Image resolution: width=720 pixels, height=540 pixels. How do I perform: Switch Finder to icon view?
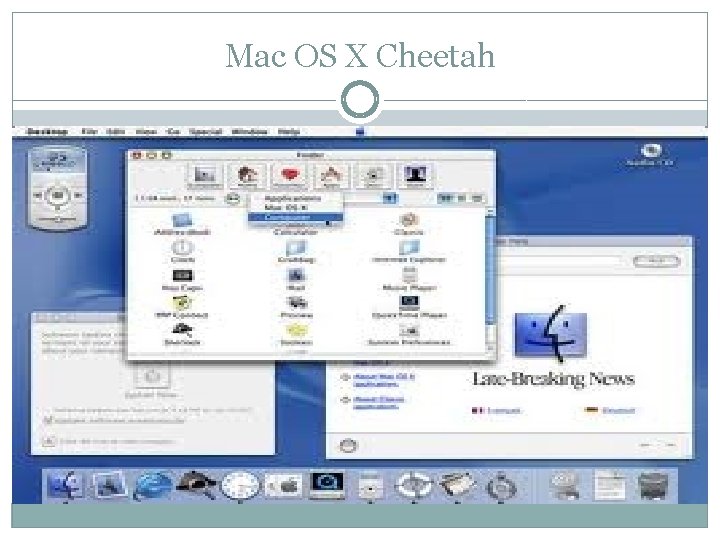tap(445, 198)
